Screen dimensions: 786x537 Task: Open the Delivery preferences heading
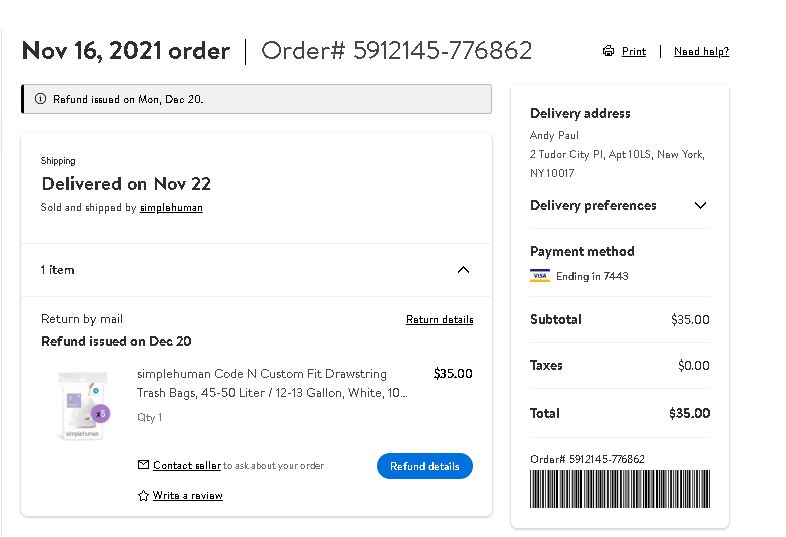coord(593,205)
